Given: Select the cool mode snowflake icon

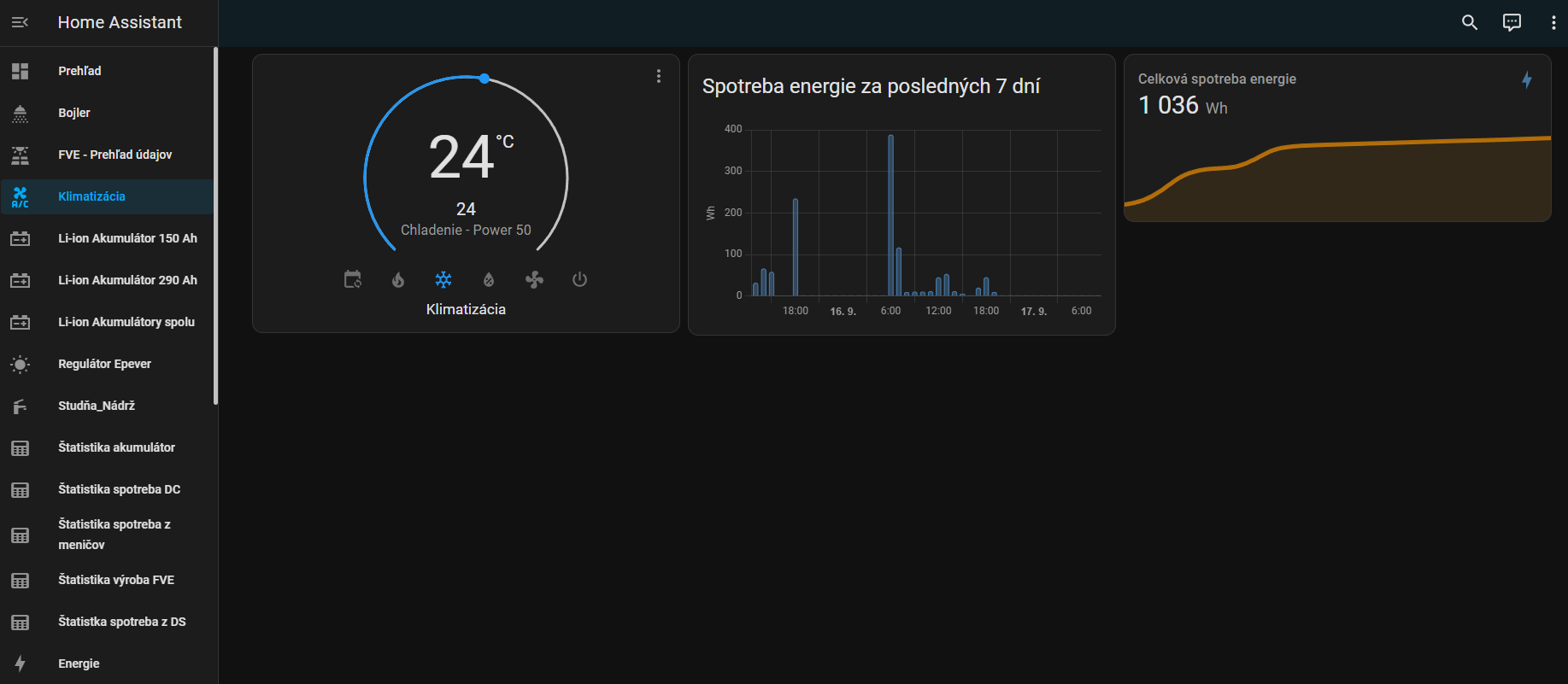Looking at the screenshot, I should coord(443,279).
